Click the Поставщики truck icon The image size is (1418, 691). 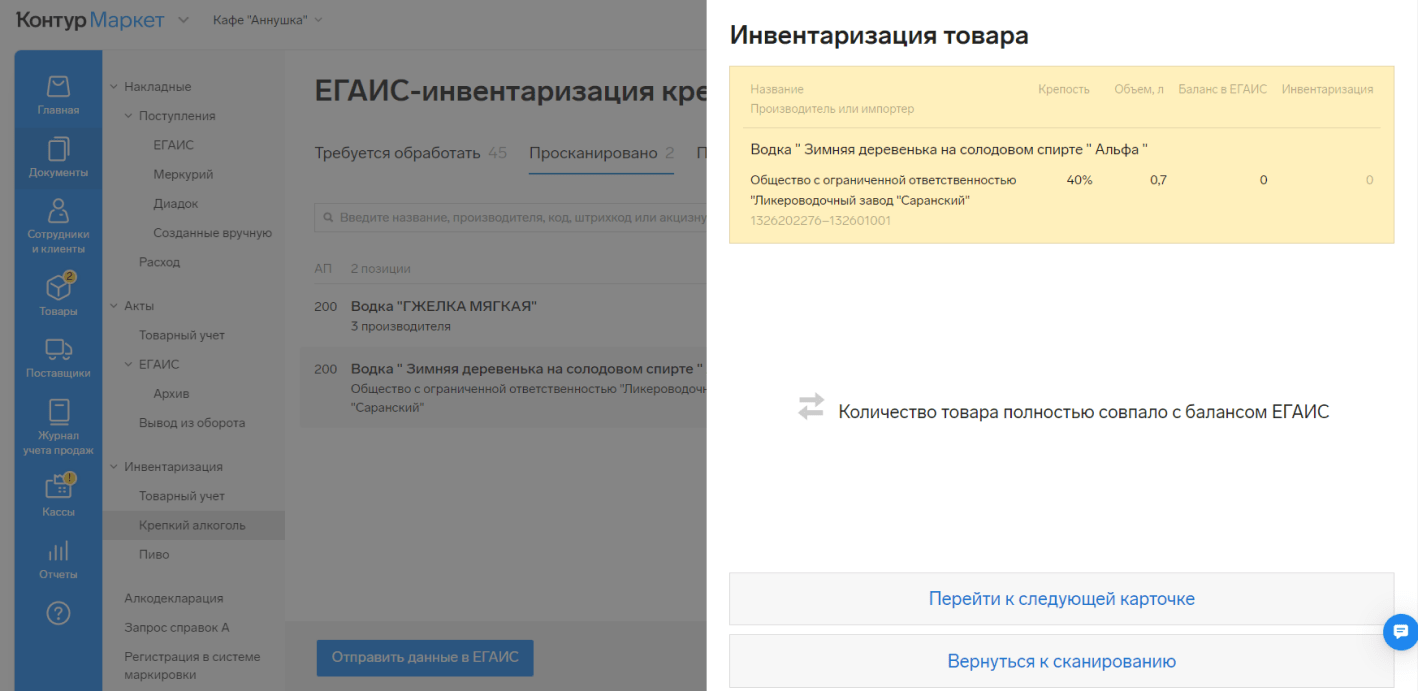(x=58, y=358)
